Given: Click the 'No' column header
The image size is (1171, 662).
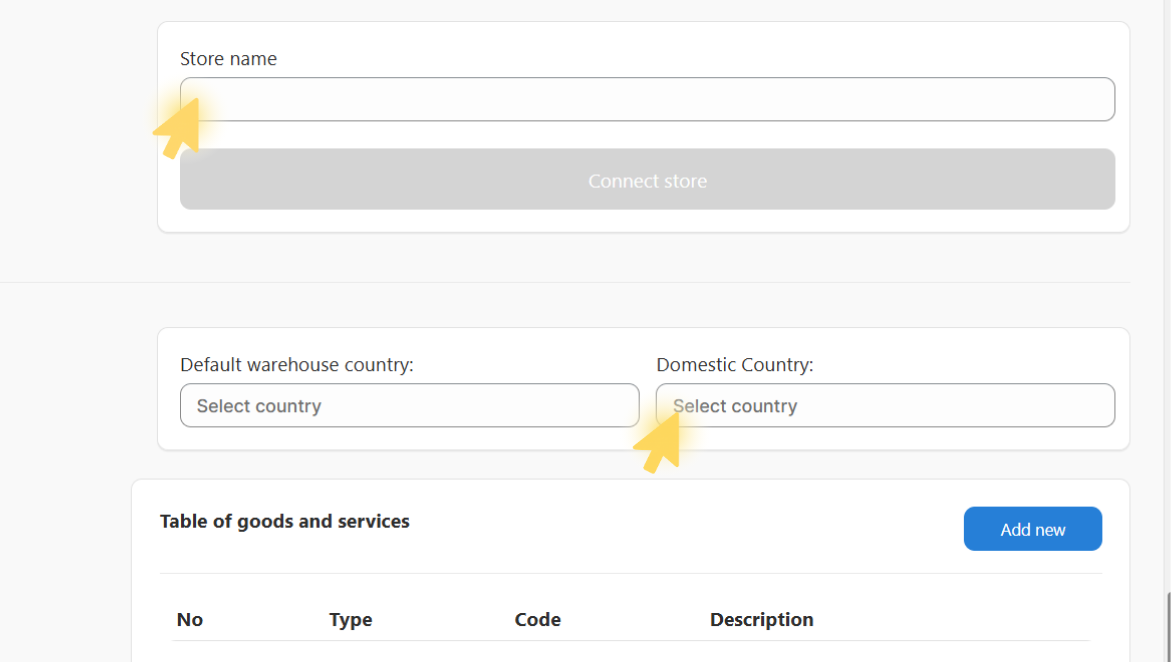Looking at the screenshot, I should pyautogui.click(x=189, y=619).
